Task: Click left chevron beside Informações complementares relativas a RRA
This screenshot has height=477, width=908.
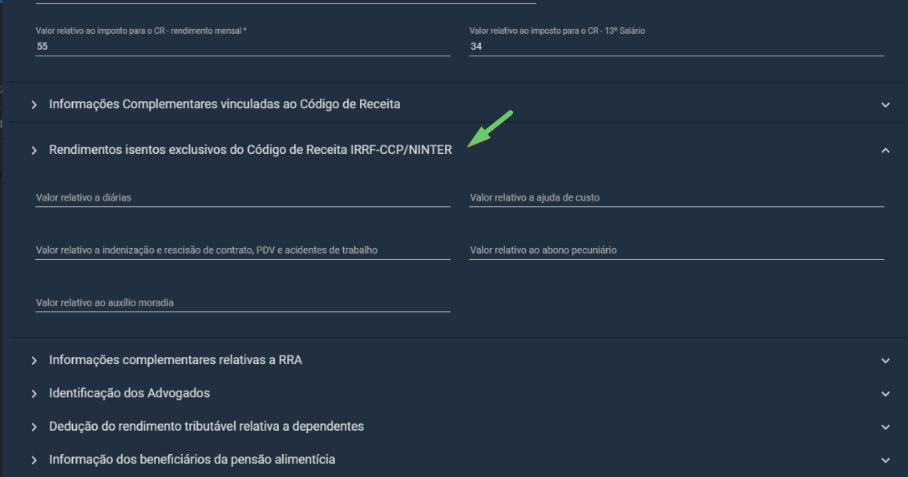Action: (x=34, y=361)
